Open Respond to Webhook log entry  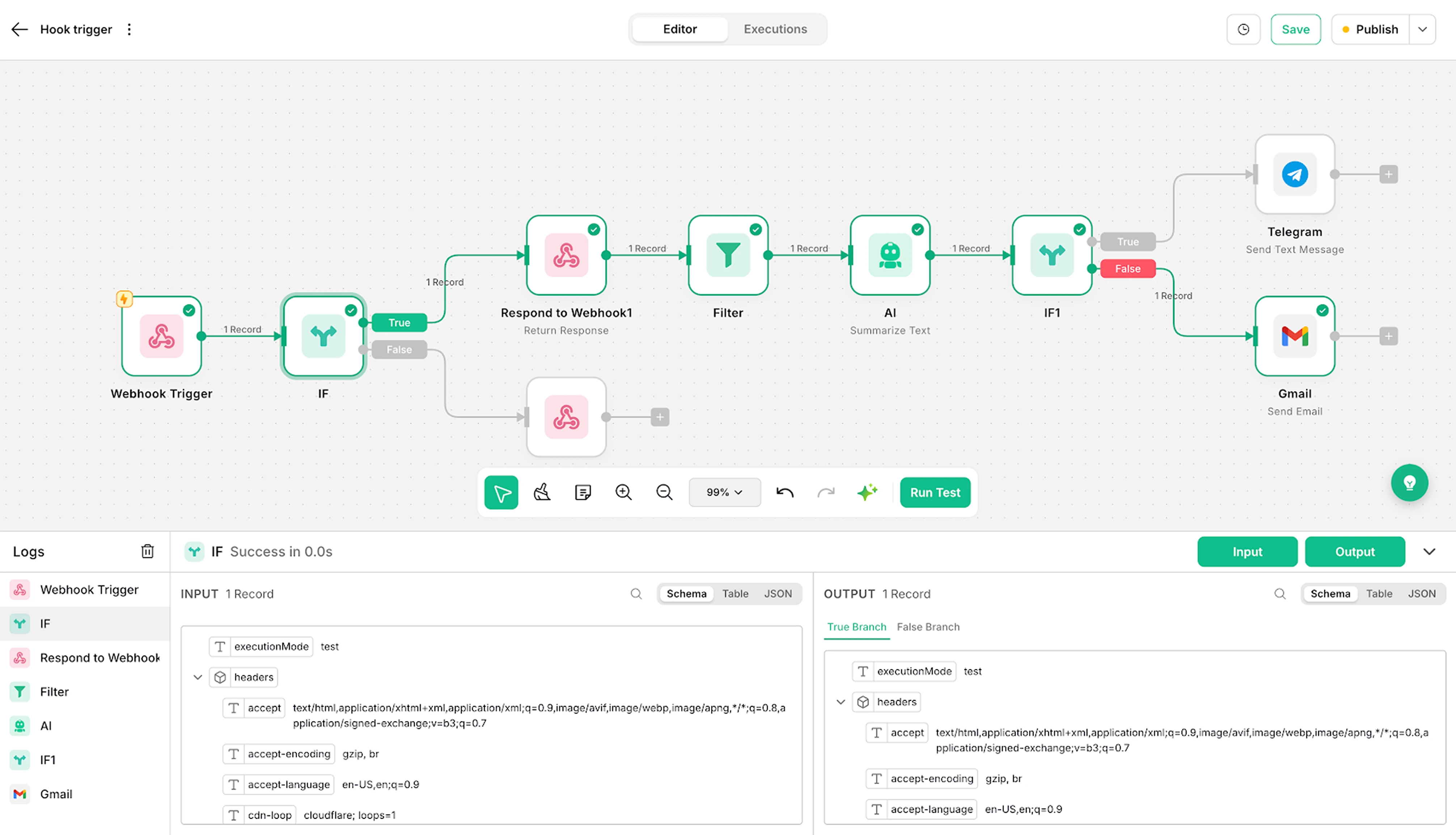[85, 658]
